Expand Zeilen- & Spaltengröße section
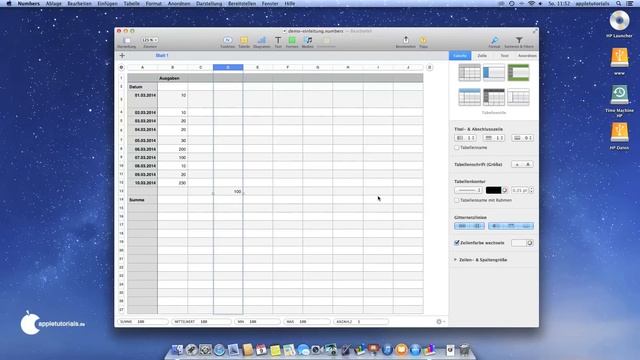The height and width of the screenshot is (360, 640). pyautogui.click(x=456, y=260)
